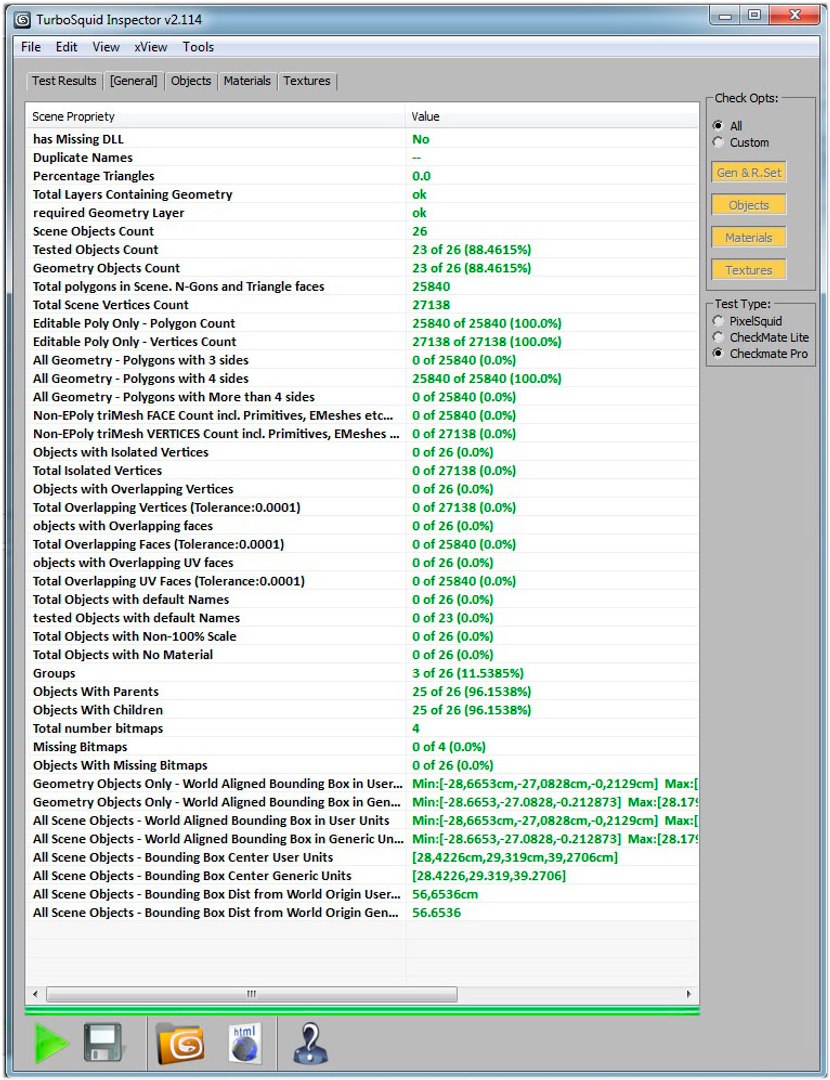
Task: Switch to the Materials tab
Action: (247, 81)
